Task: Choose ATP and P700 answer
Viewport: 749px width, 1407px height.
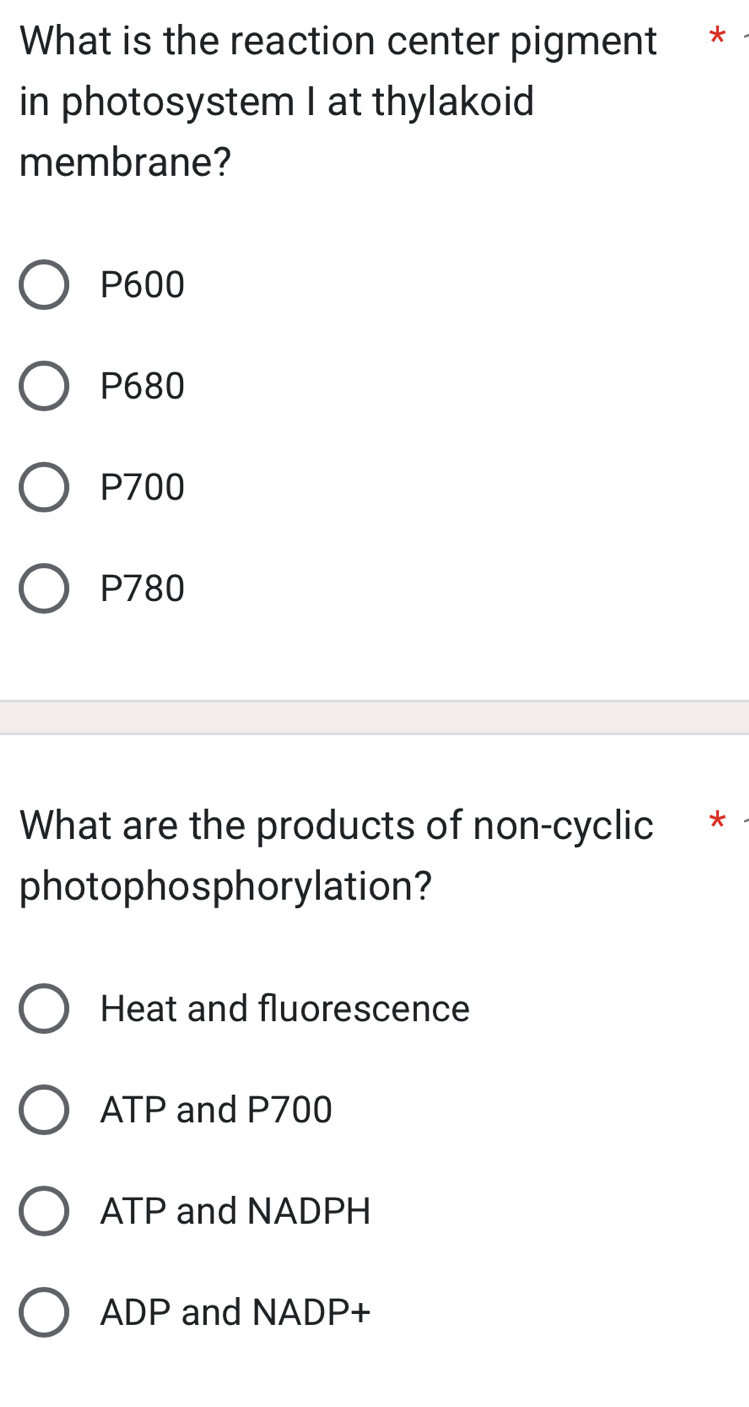Action: [x=43, y=1110]
